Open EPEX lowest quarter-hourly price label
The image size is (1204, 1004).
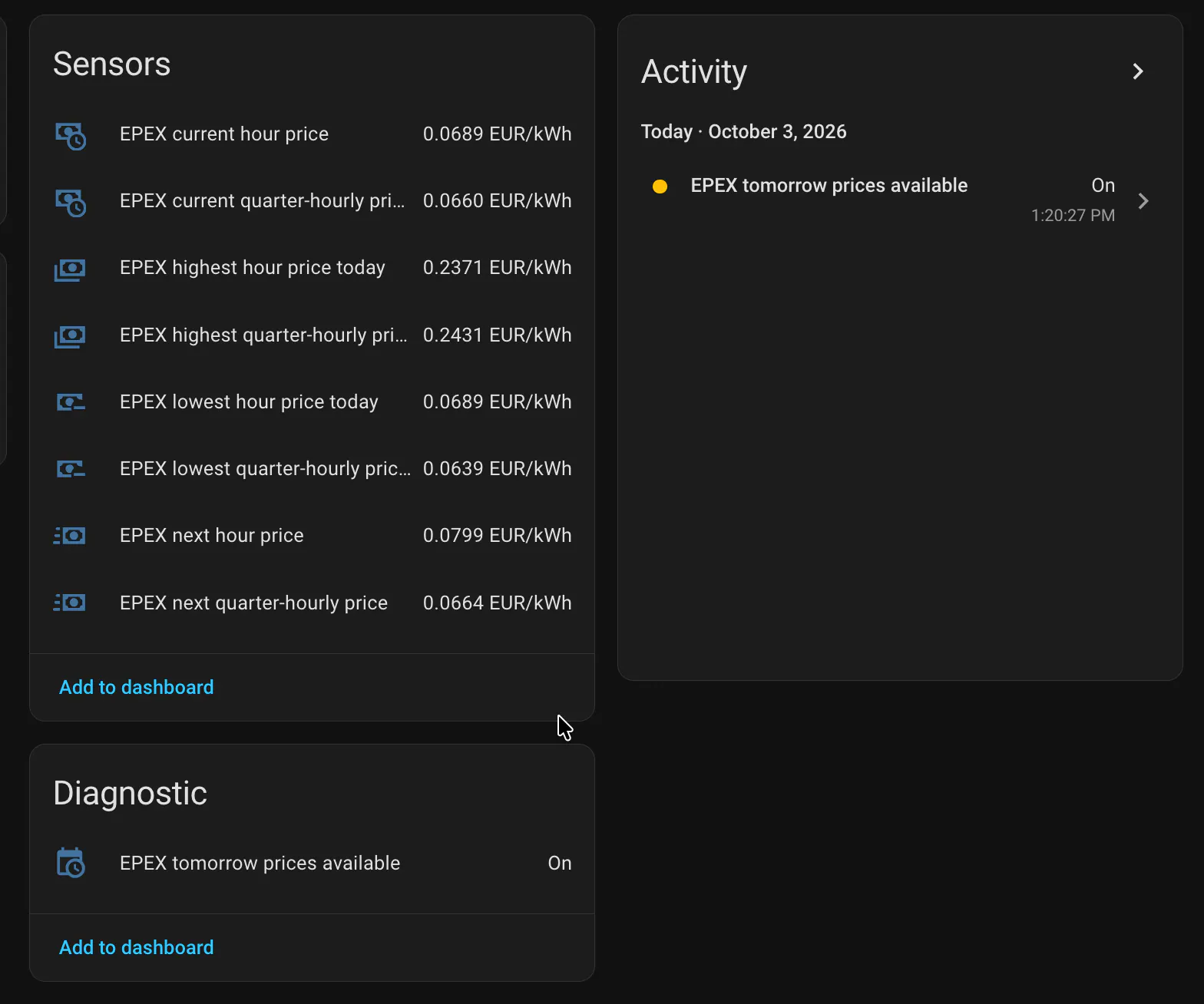tap(265, 469)
